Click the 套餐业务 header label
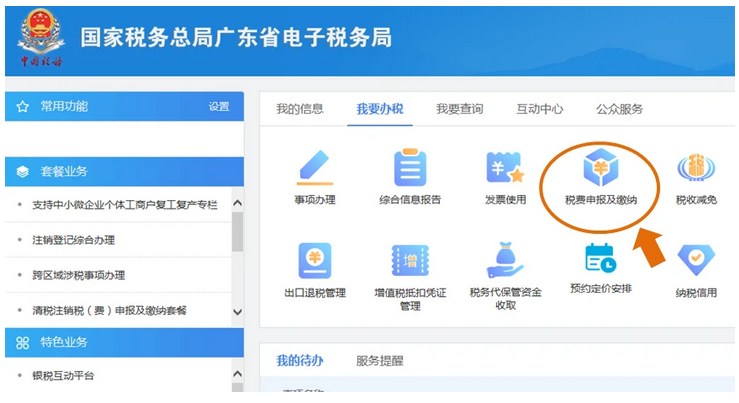This screenshot has height=403, width=739. pos(64,172)
